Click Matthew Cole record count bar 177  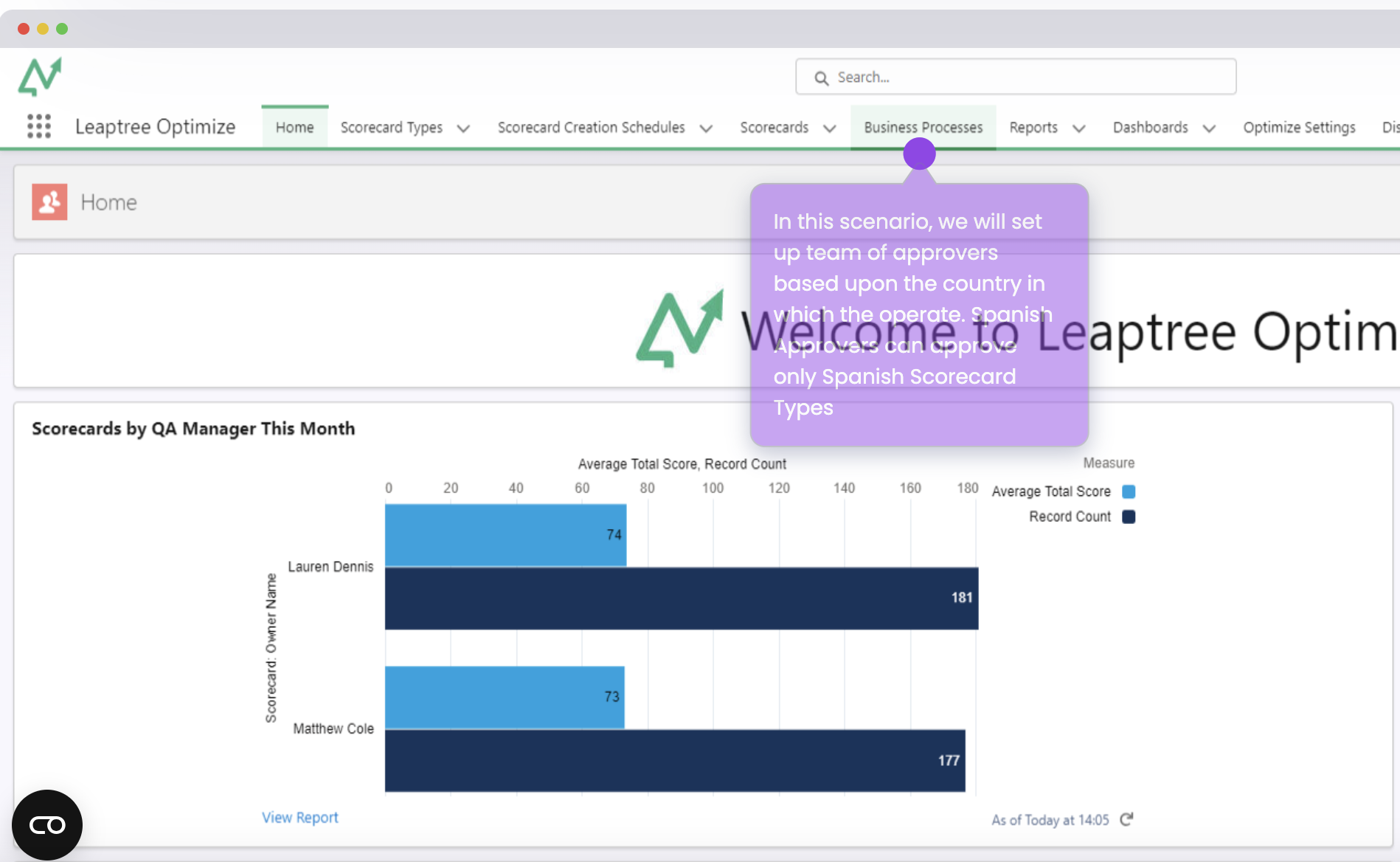(x=675, y=760)
